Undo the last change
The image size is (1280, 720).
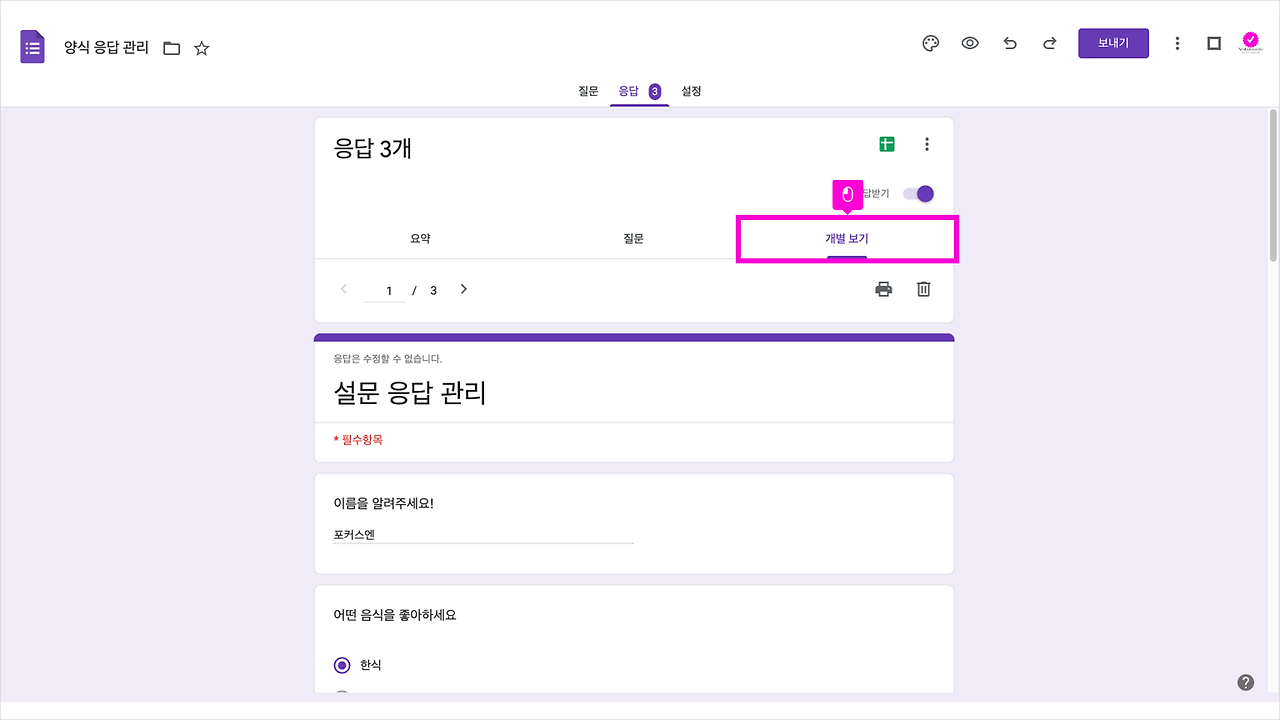(x=1009, y=43)
